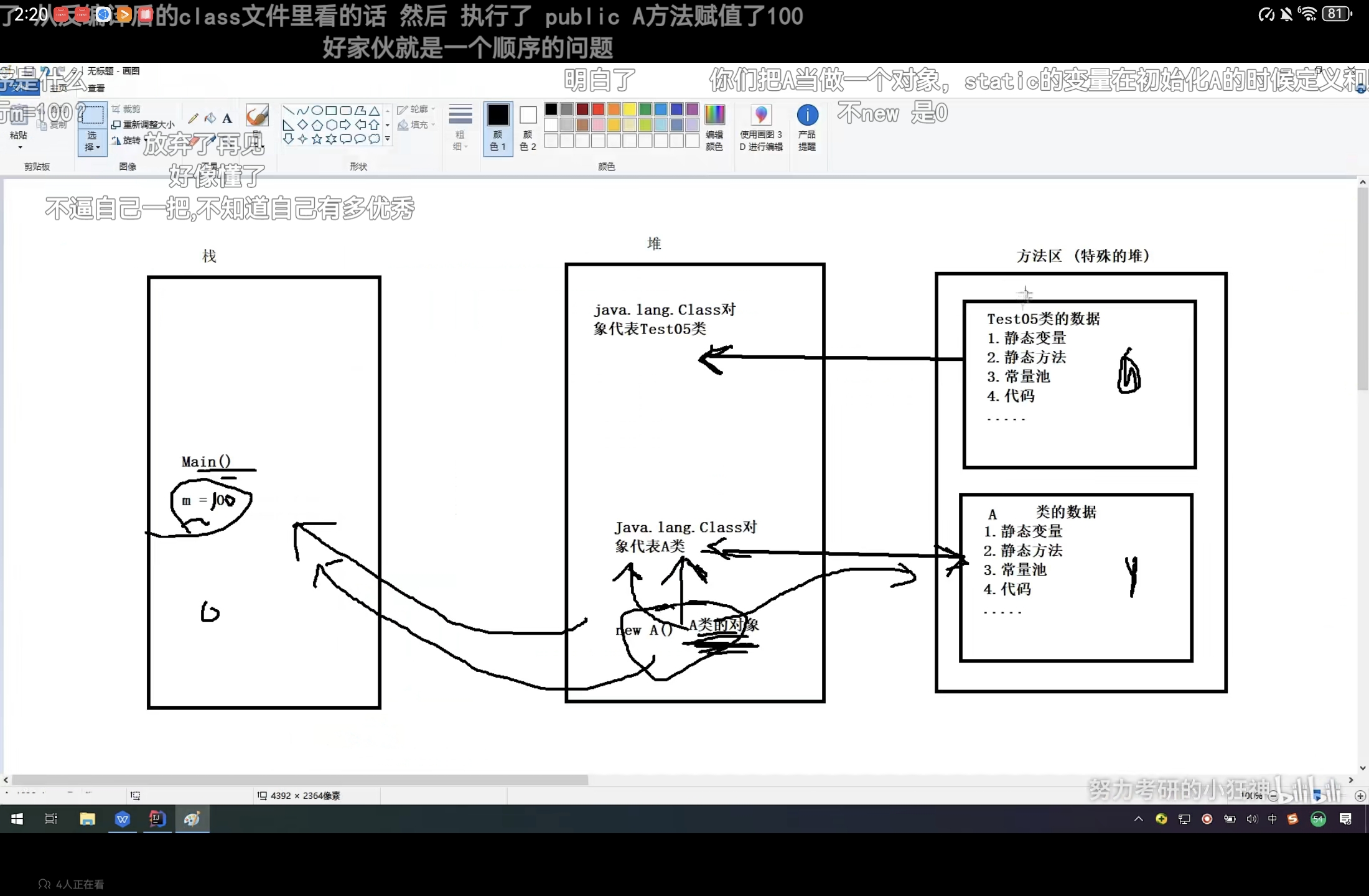Open the 主页 (Home) ribbon tab
1369x896 pixels.
[58, 88]
